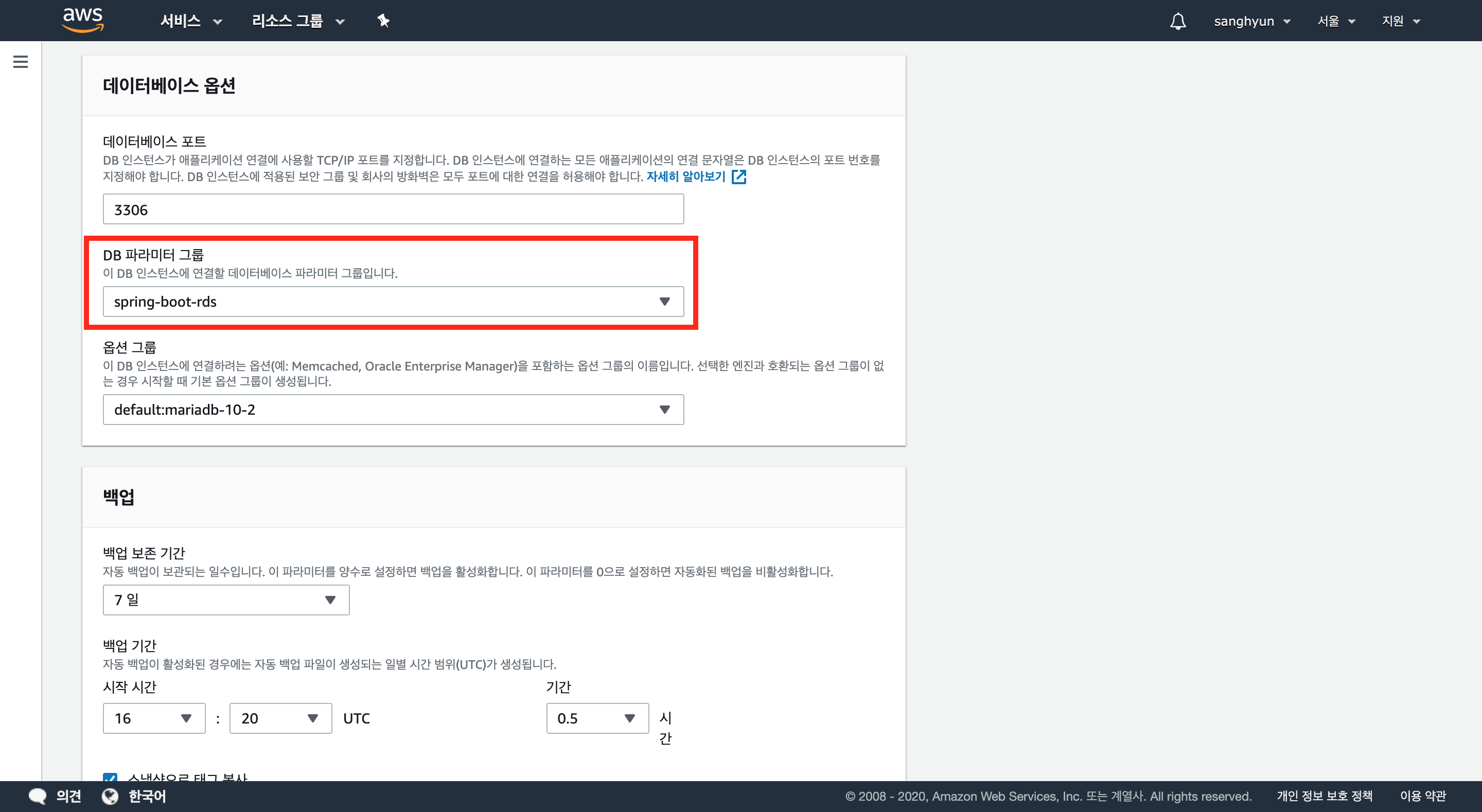
Task: Open the notifications bell
Action: tap(1178, 21)
